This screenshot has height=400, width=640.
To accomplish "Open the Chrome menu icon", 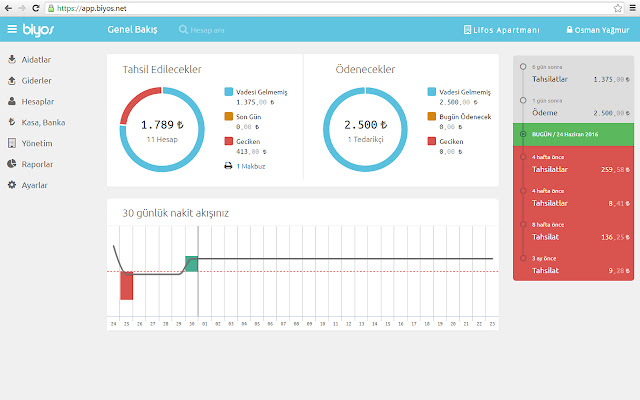I will tap(633, 8).
